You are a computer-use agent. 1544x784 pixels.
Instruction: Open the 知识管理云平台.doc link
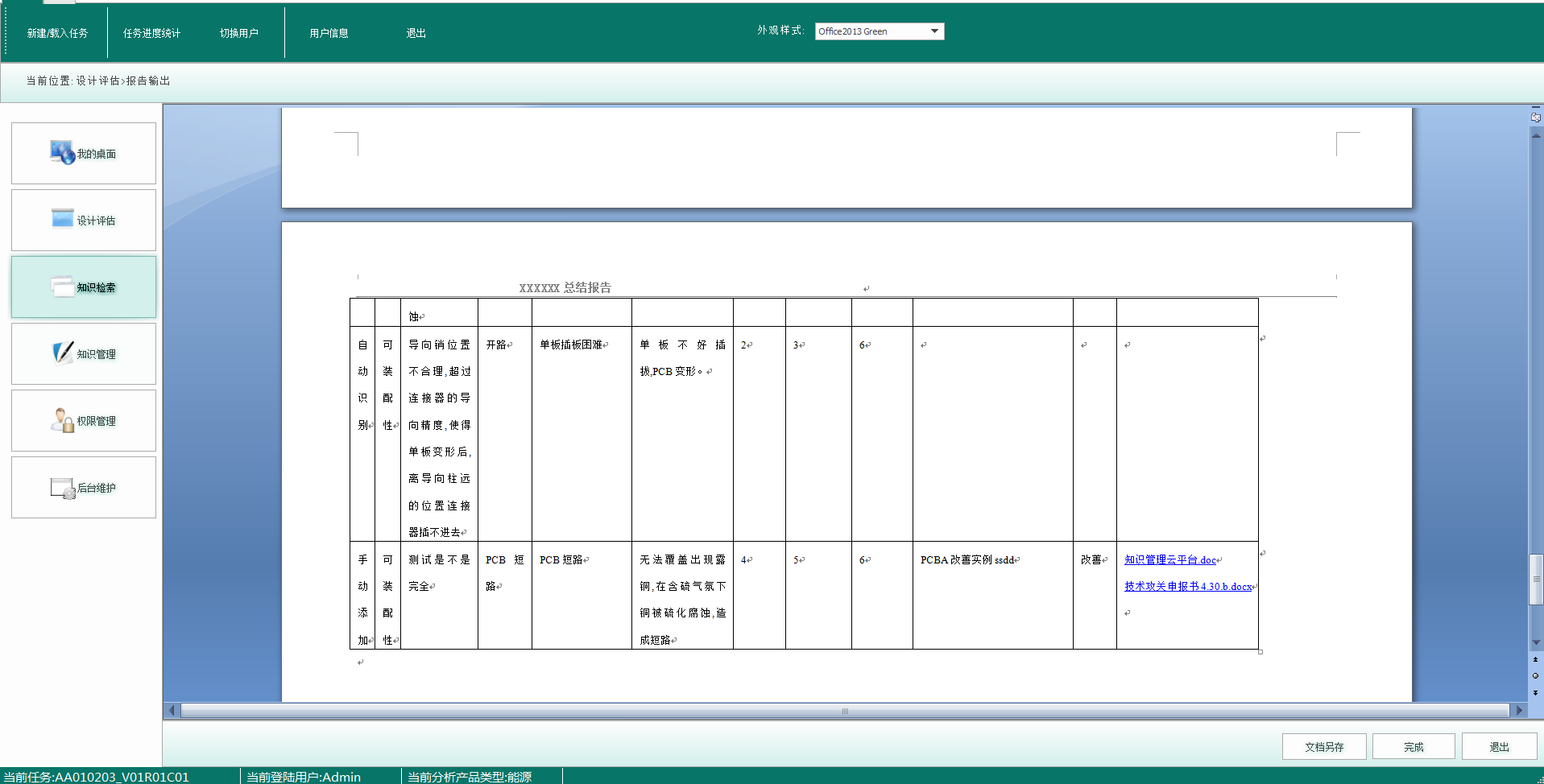pyautogui.click(x=1169, y=560)
